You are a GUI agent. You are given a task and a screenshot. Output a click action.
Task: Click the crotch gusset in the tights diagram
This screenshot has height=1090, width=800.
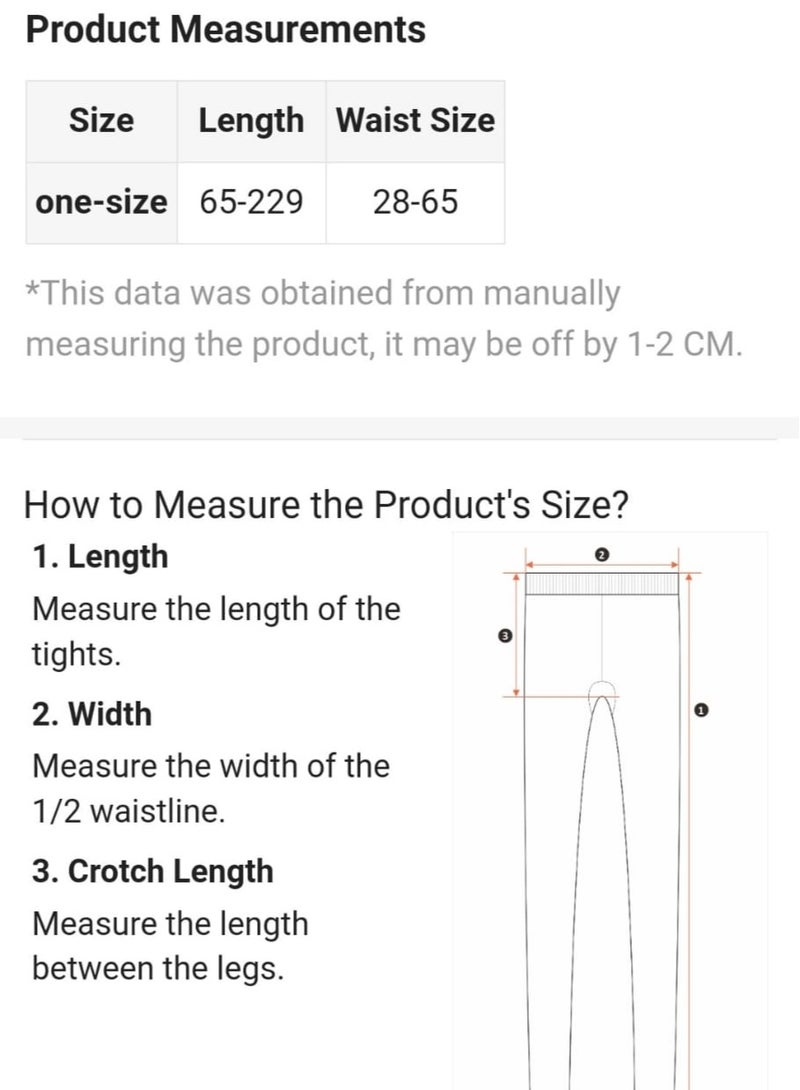(601, 689)
